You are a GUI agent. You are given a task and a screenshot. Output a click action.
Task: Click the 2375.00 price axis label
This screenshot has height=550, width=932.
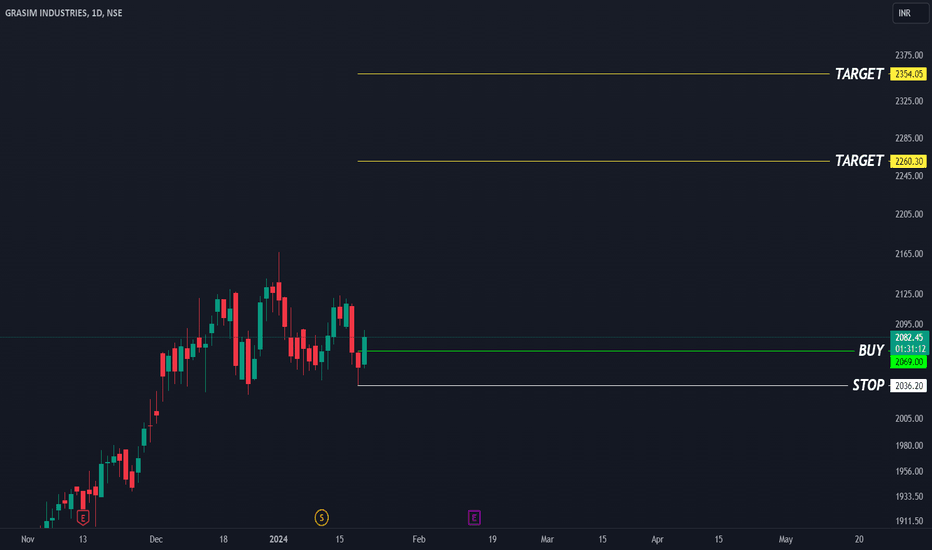(x=909, y=55)
